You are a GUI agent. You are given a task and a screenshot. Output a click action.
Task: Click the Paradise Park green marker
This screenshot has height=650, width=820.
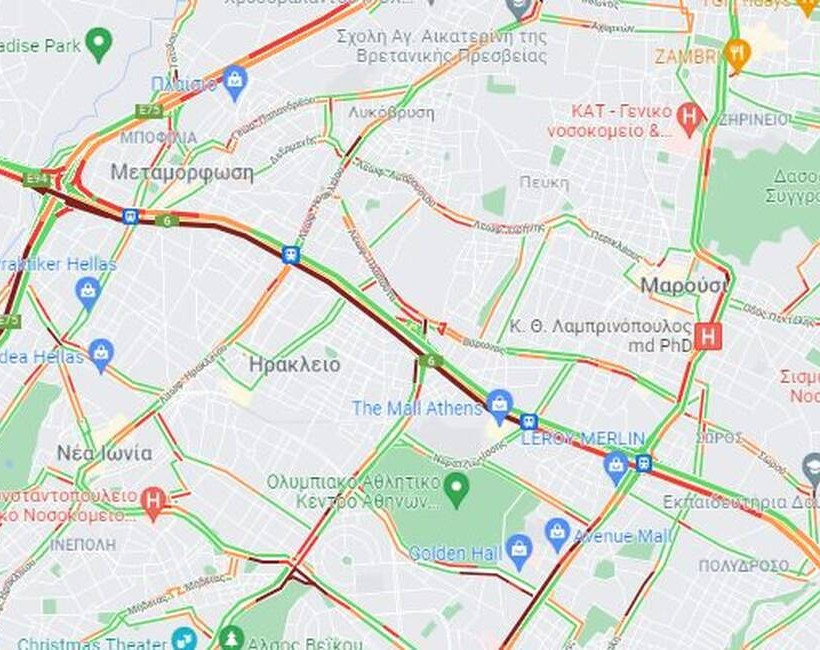pyautogui.click(x=99, y=44)
